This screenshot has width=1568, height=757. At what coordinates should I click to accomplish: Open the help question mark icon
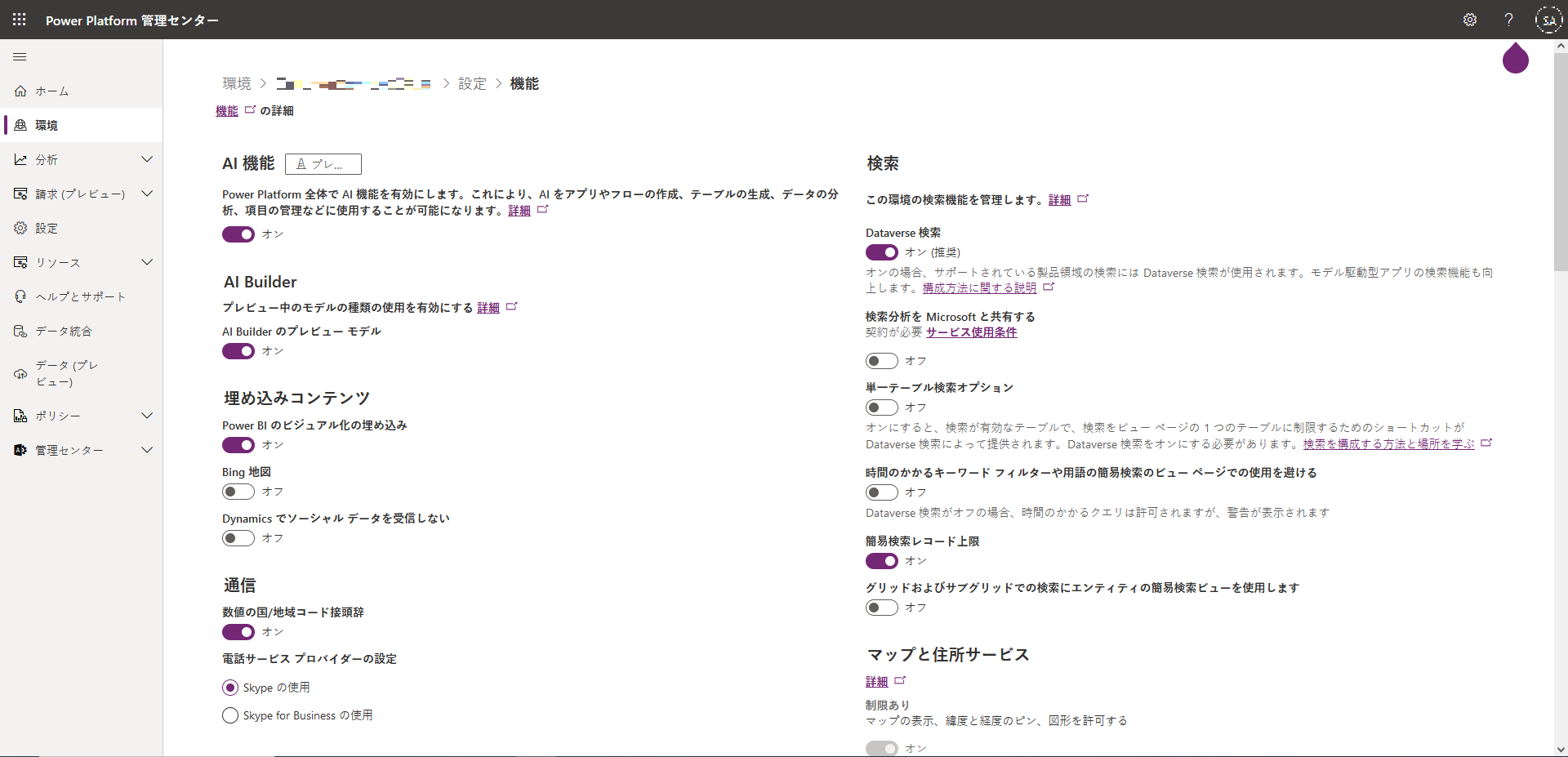[x=1509, y=20]
